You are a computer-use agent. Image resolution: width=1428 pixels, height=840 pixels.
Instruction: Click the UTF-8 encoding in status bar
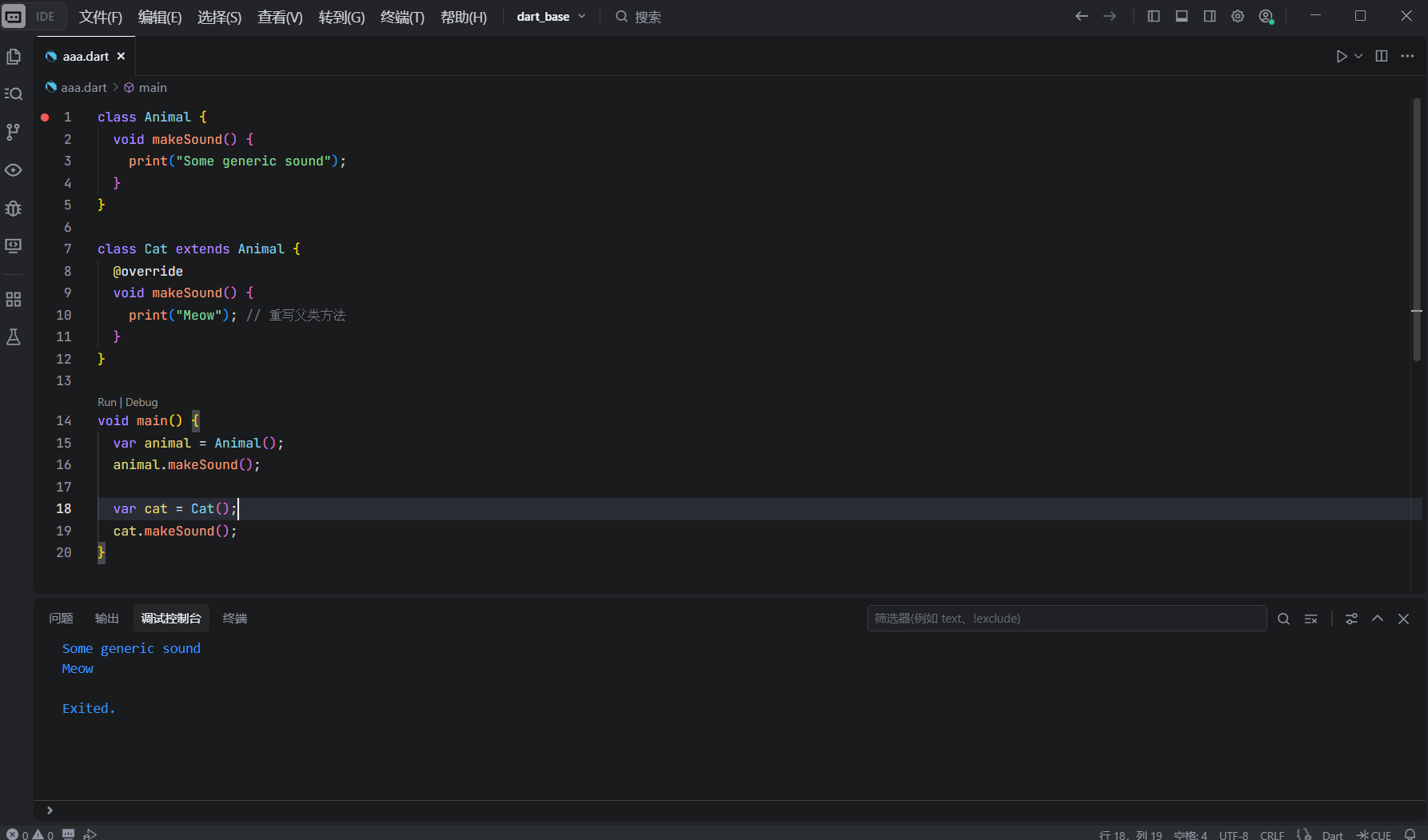(x=1234, y=834)
